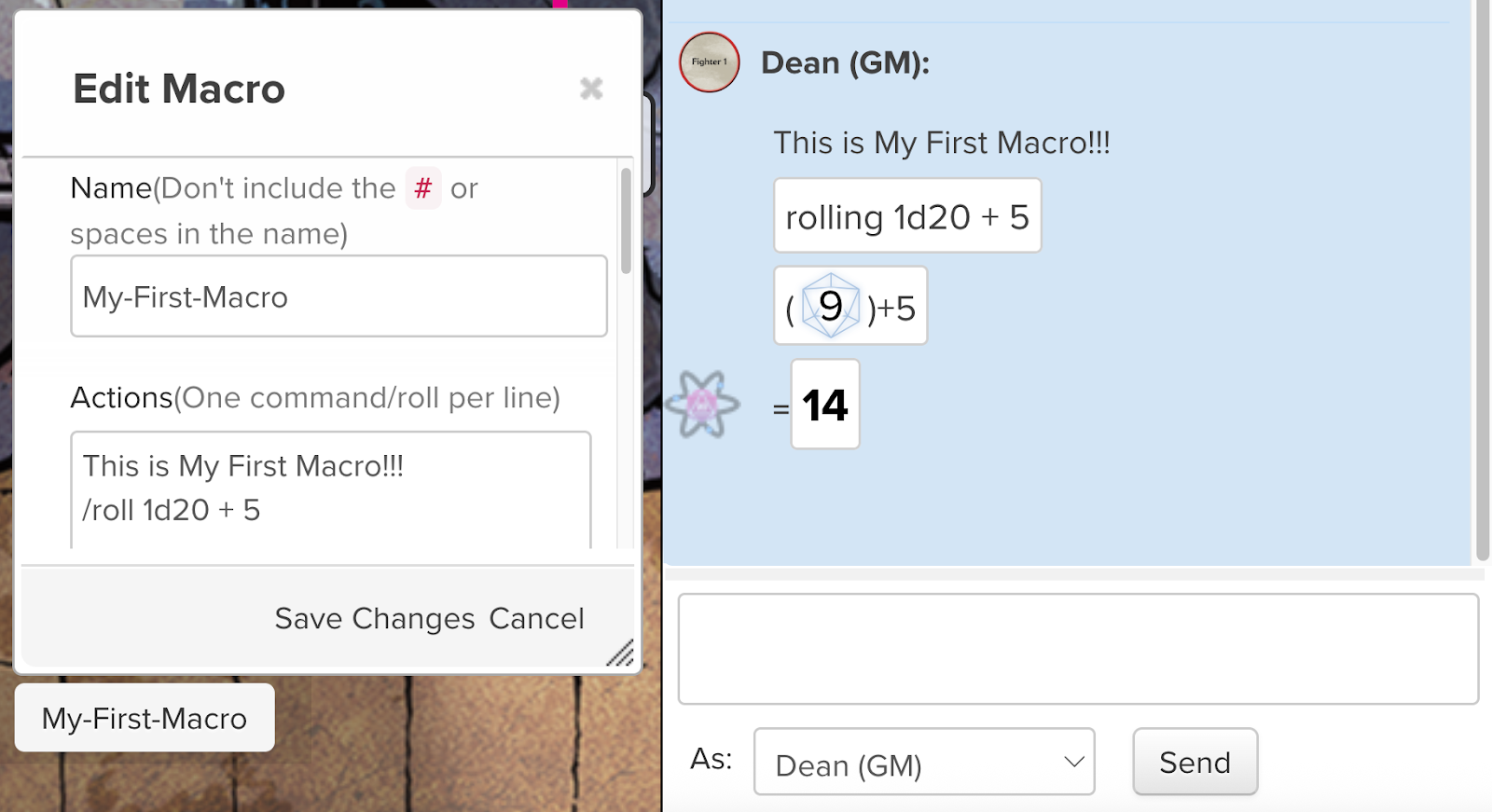1492x812 pixels.
Task: Click the Dean (GM) sender name
Action: click(845, 63)
